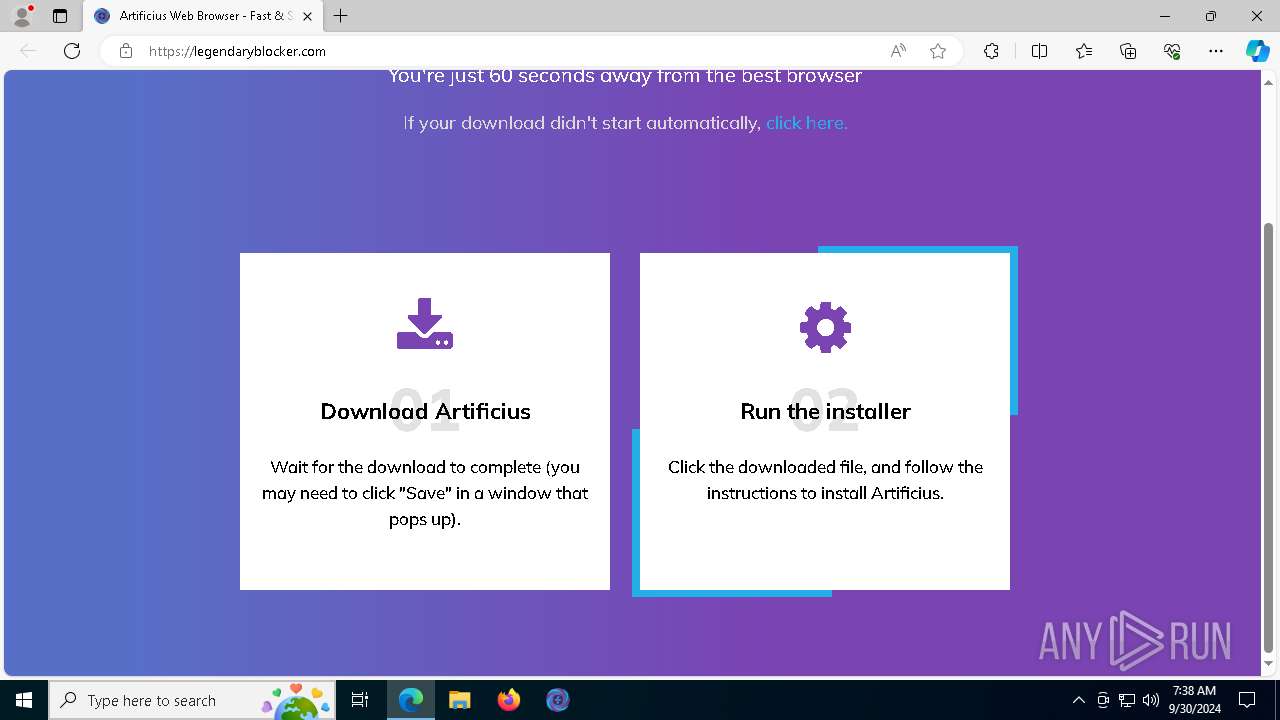1280x720 pixels.
Task: Add this page to favorites star
Action: pos(938,51)
